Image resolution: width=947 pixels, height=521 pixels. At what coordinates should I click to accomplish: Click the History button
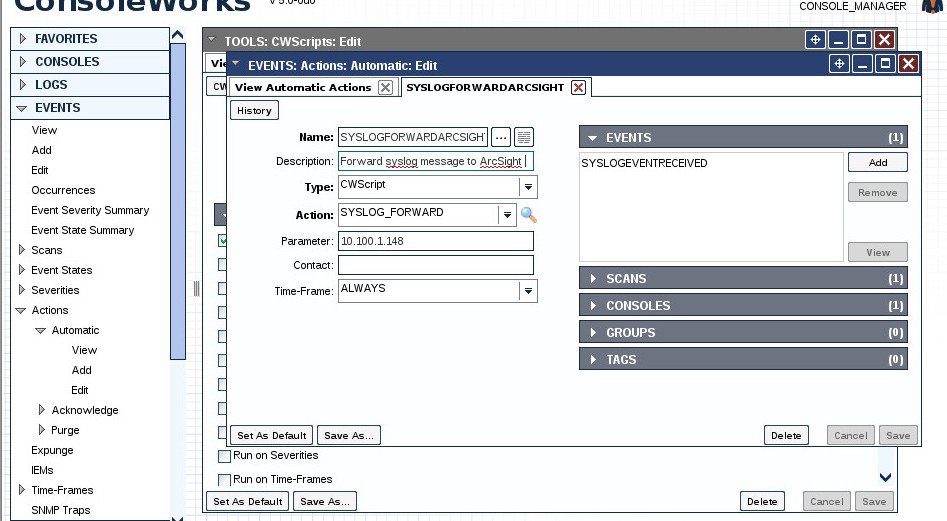(x=254, y=110)
